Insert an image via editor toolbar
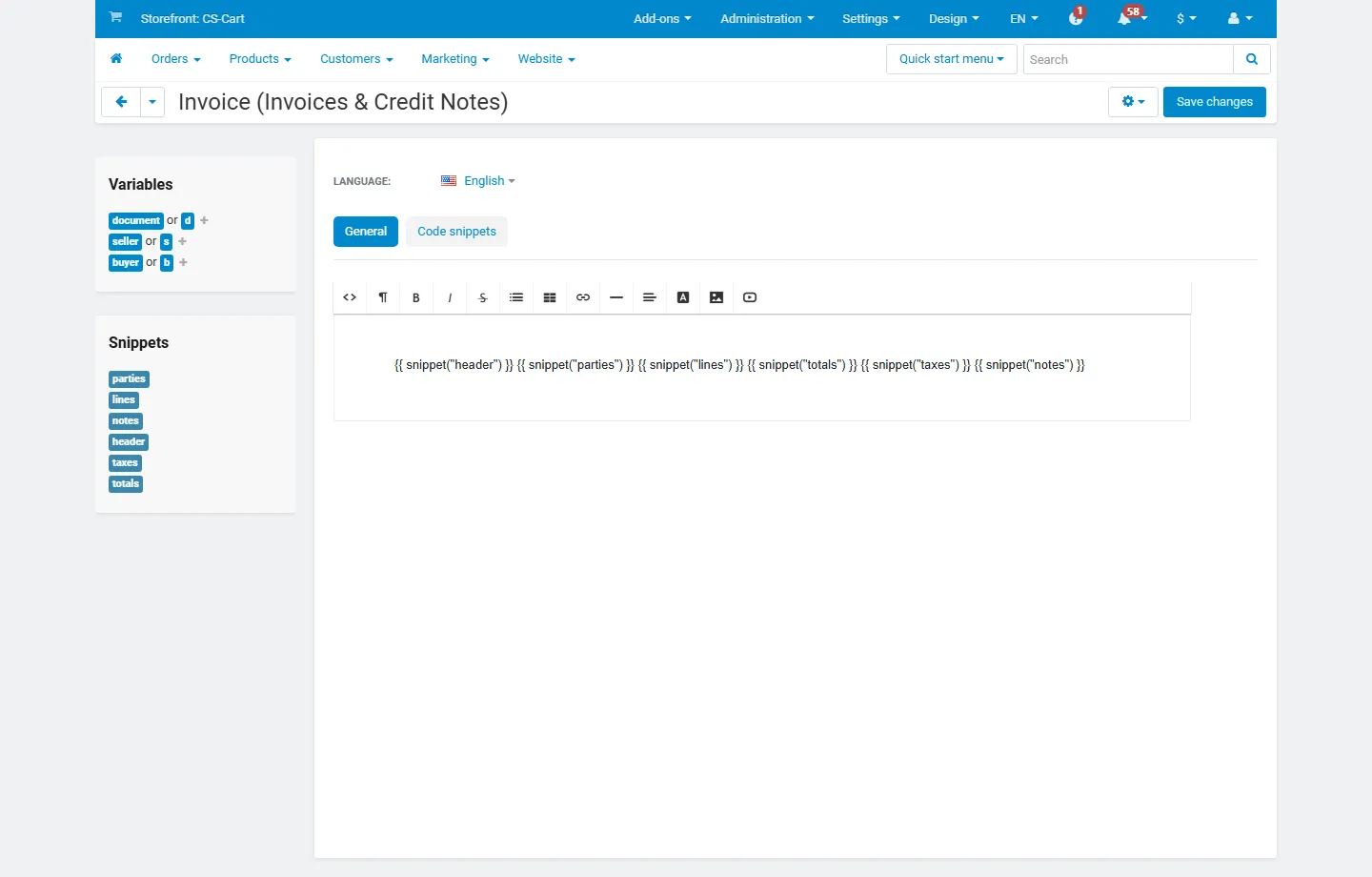 tap(716, 297)
